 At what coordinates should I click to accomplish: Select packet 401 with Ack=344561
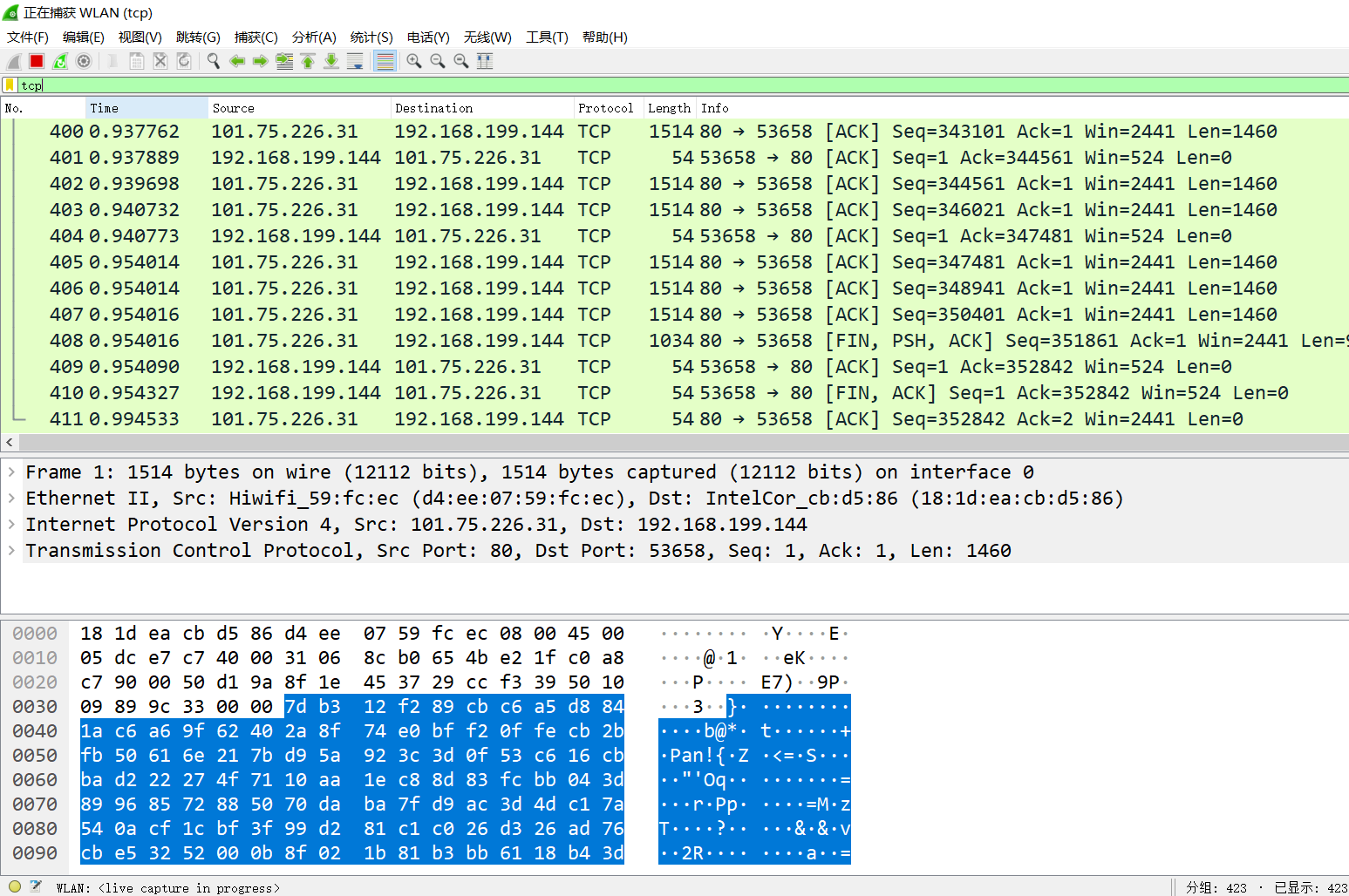pyautogui.click(x=675, y=157)
